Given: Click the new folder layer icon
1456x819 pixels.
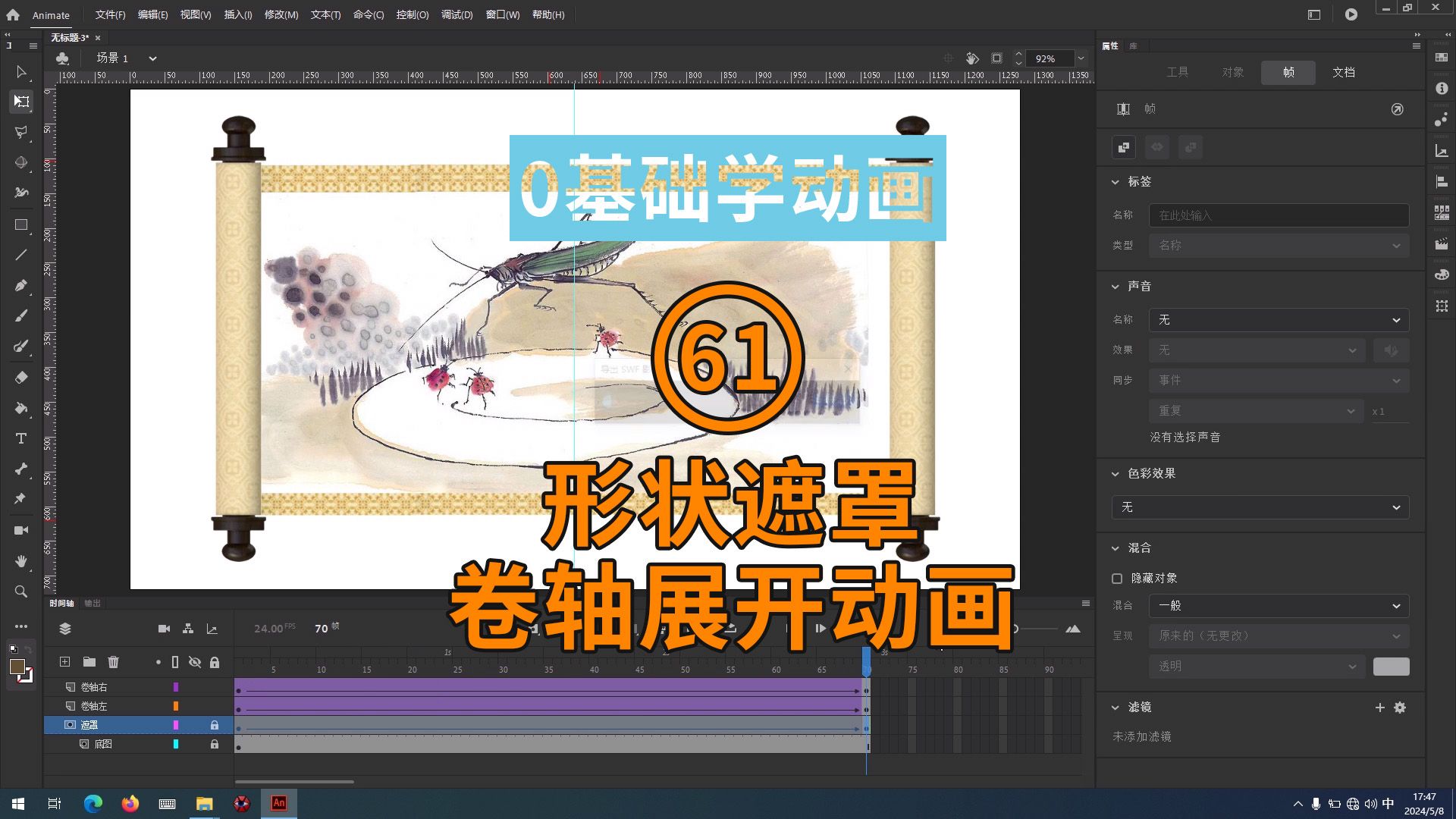Looking at the screenshot, I should [89, 662].
